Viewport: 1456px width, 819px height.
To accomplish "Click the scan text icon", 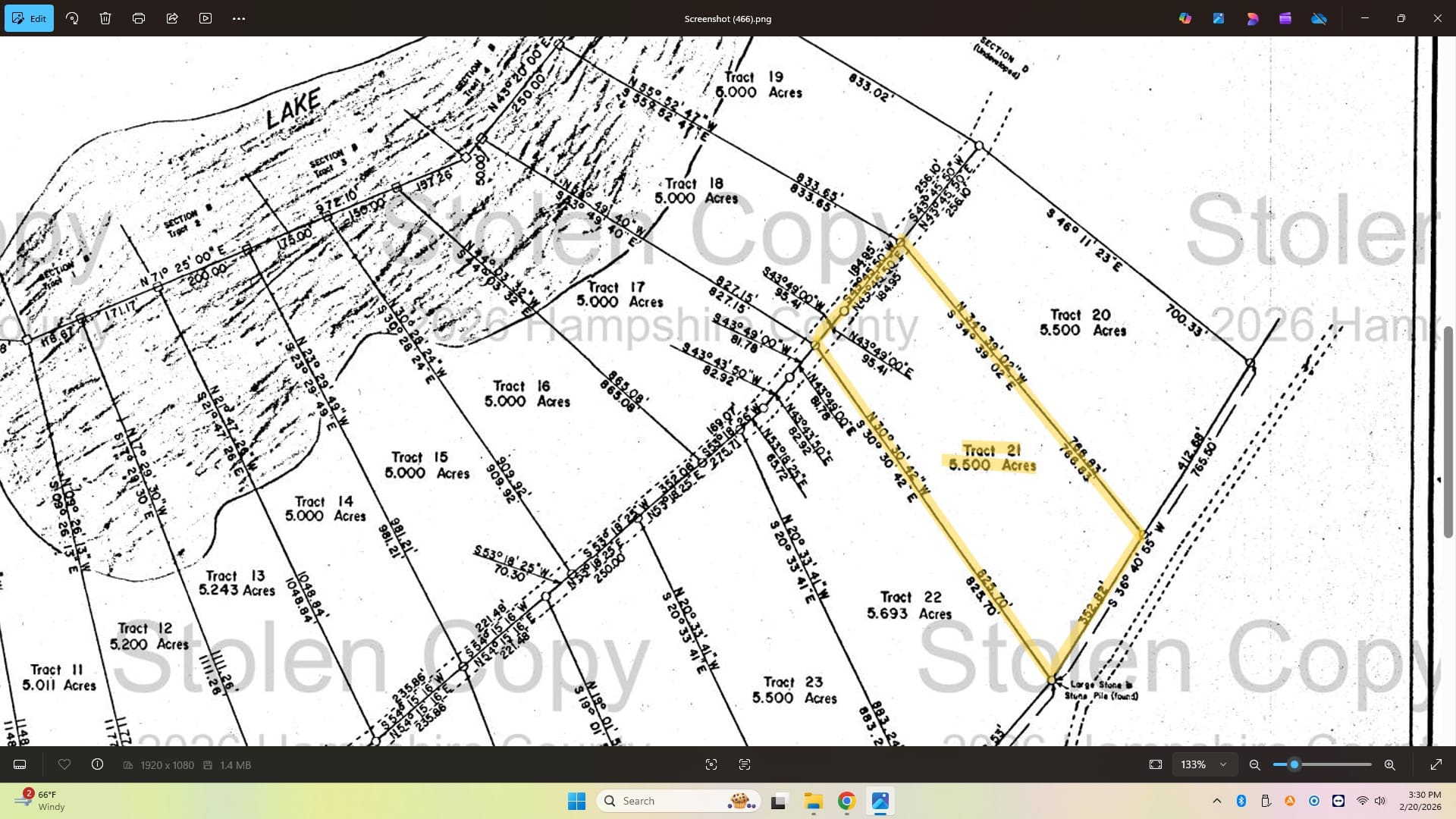I will [745, 764].
